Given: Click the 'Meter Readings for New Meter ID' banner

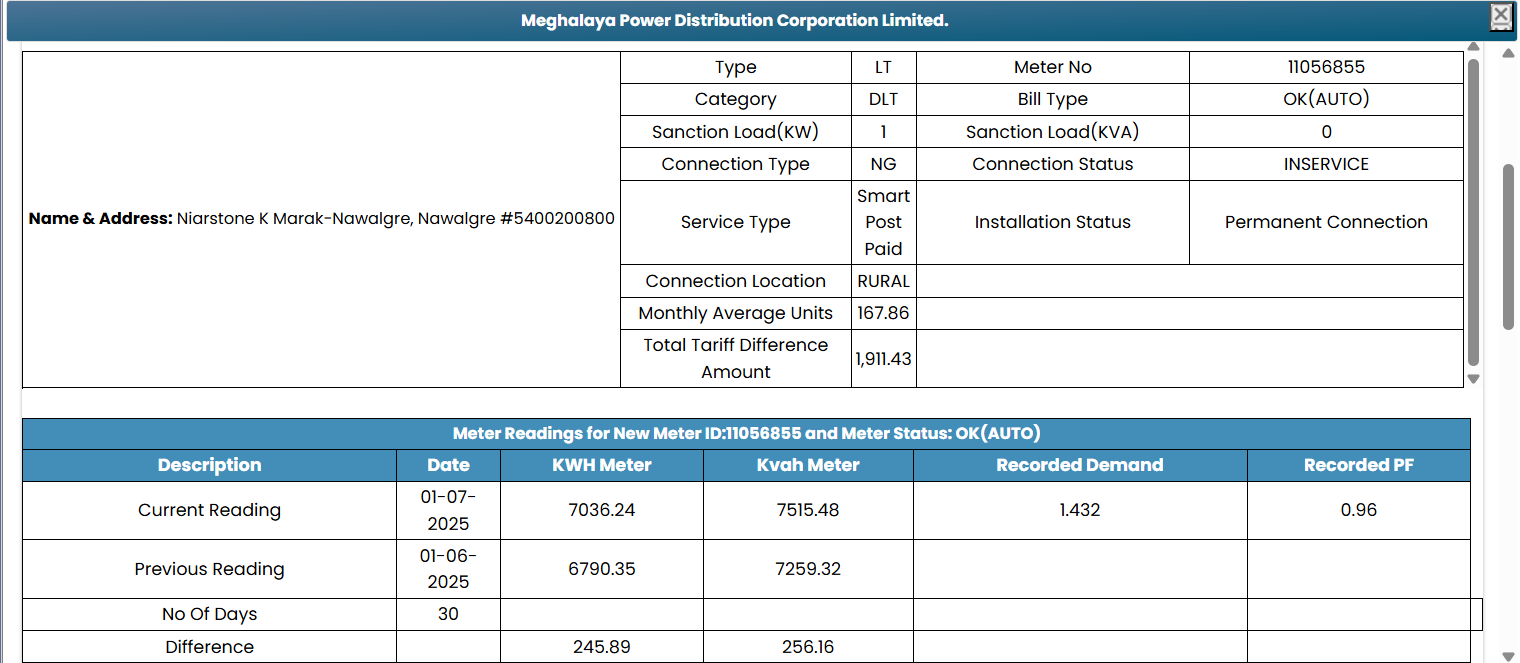Looking at the screenshot, I should [x=746, y=434].
